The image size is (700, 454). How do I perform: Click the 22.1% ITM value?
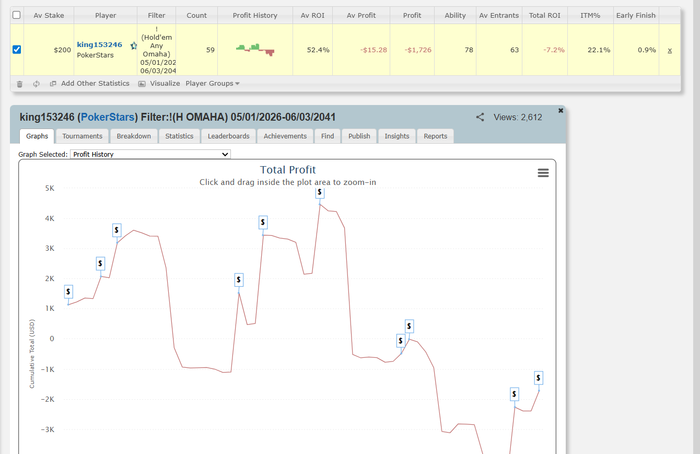pyautogui.click(x=599, y=50)
